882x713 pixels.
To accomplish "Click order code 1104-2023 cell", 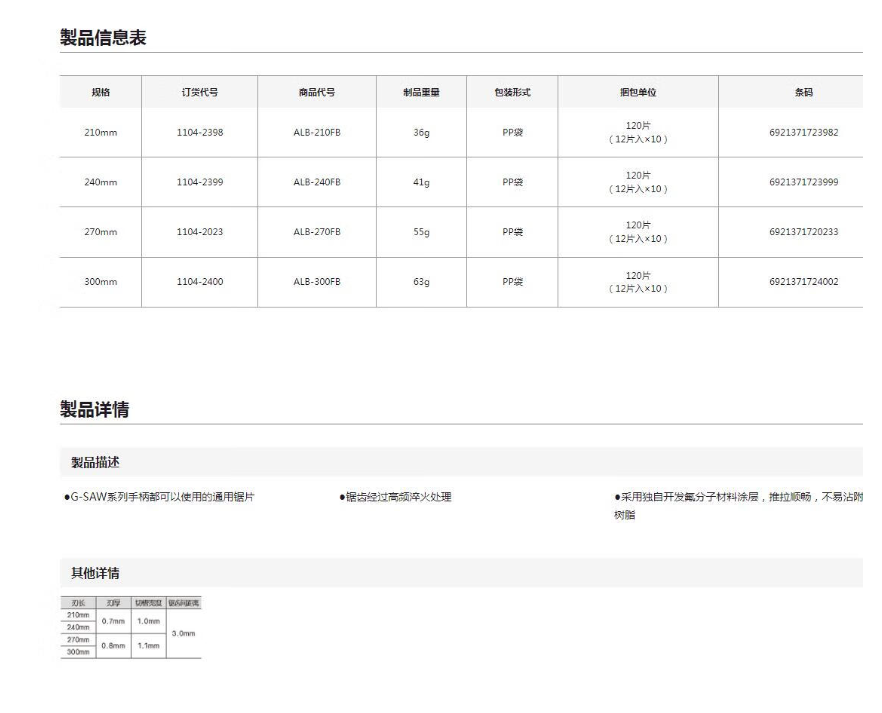I will click(x=200, y=232).
